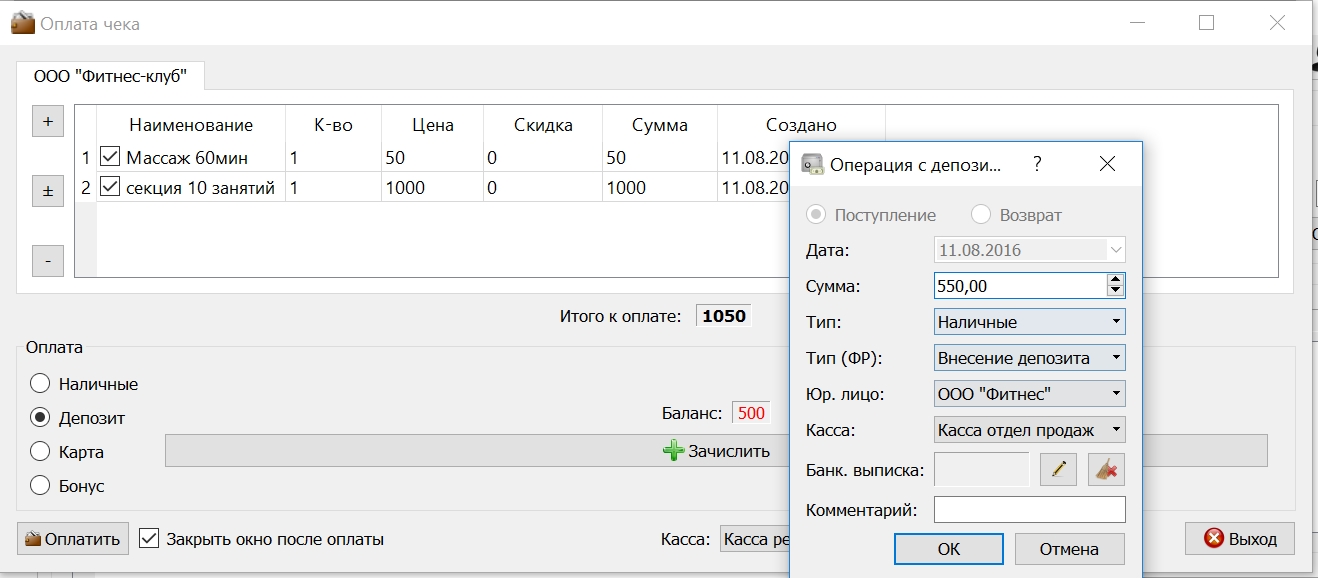This screenshot has width=1318, height=578.
Task: Close the Операция с депозитом dialog
Action: click(x=1107, y=164)
